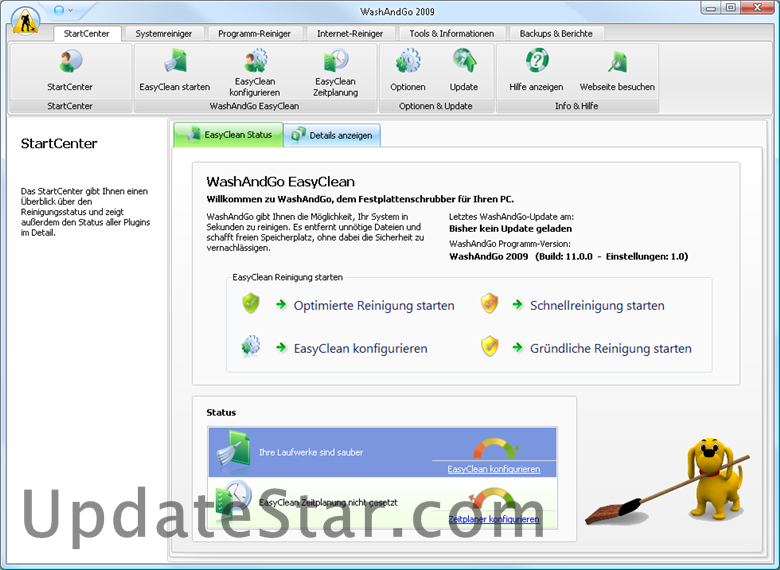Viewport: 780px width, 570px height.
Task: Click the Info & Hilfe group label
Action: pyautogui.click(x=577, y=106)
